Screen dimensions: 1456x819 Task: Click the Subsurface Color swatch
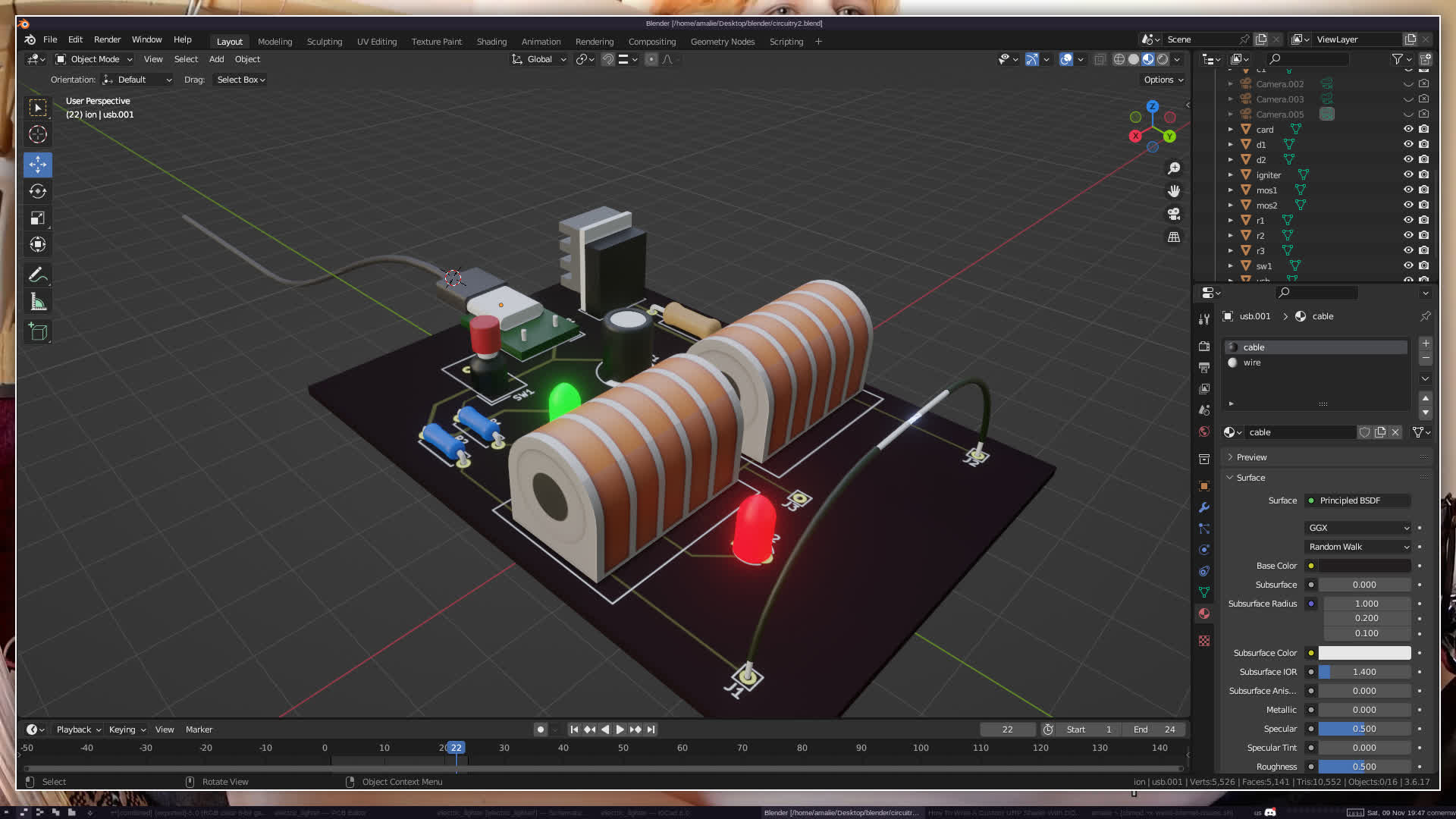pos(1364,653)
